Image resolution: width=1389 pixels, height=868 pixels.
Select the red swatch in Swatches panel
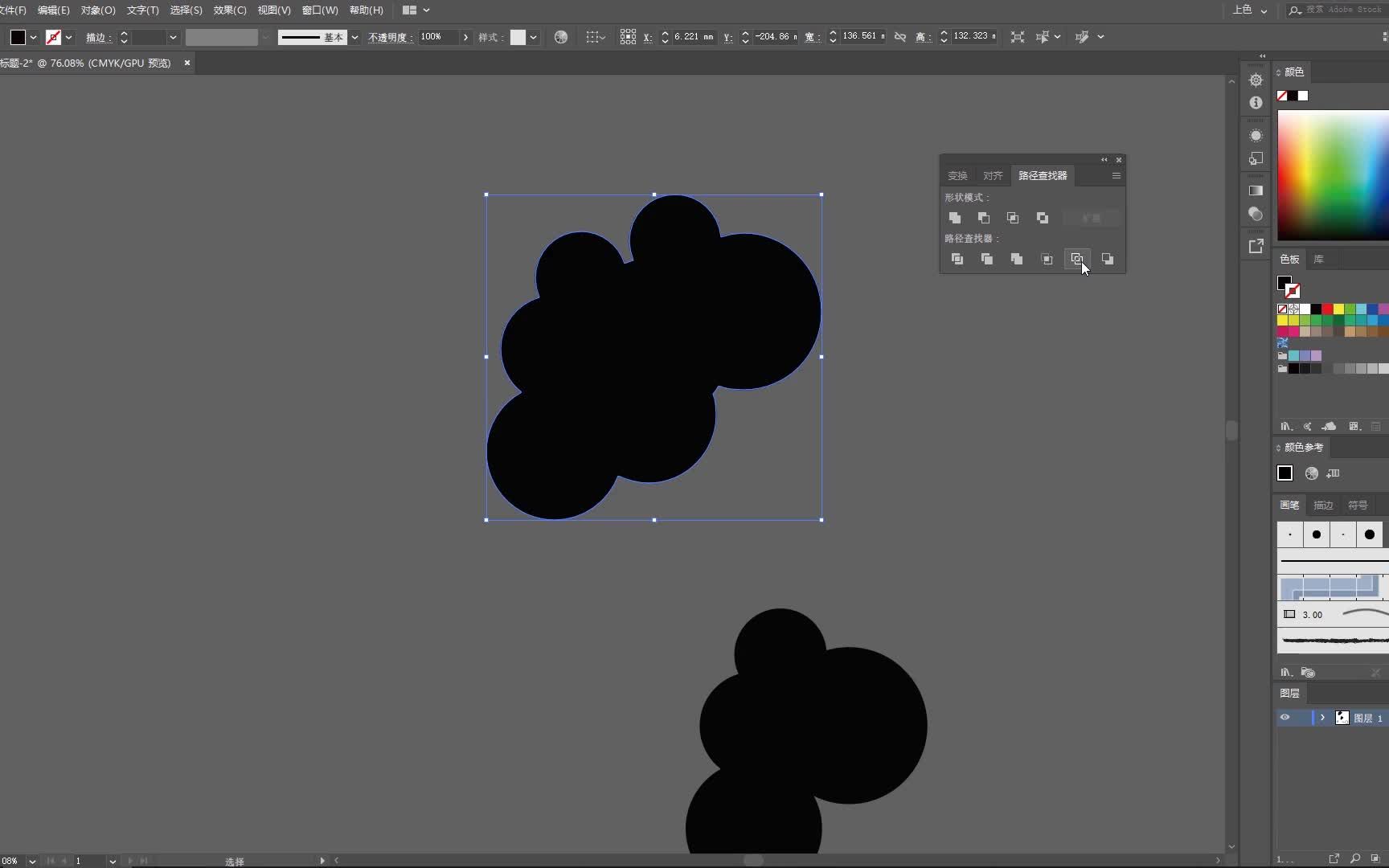1327,309
